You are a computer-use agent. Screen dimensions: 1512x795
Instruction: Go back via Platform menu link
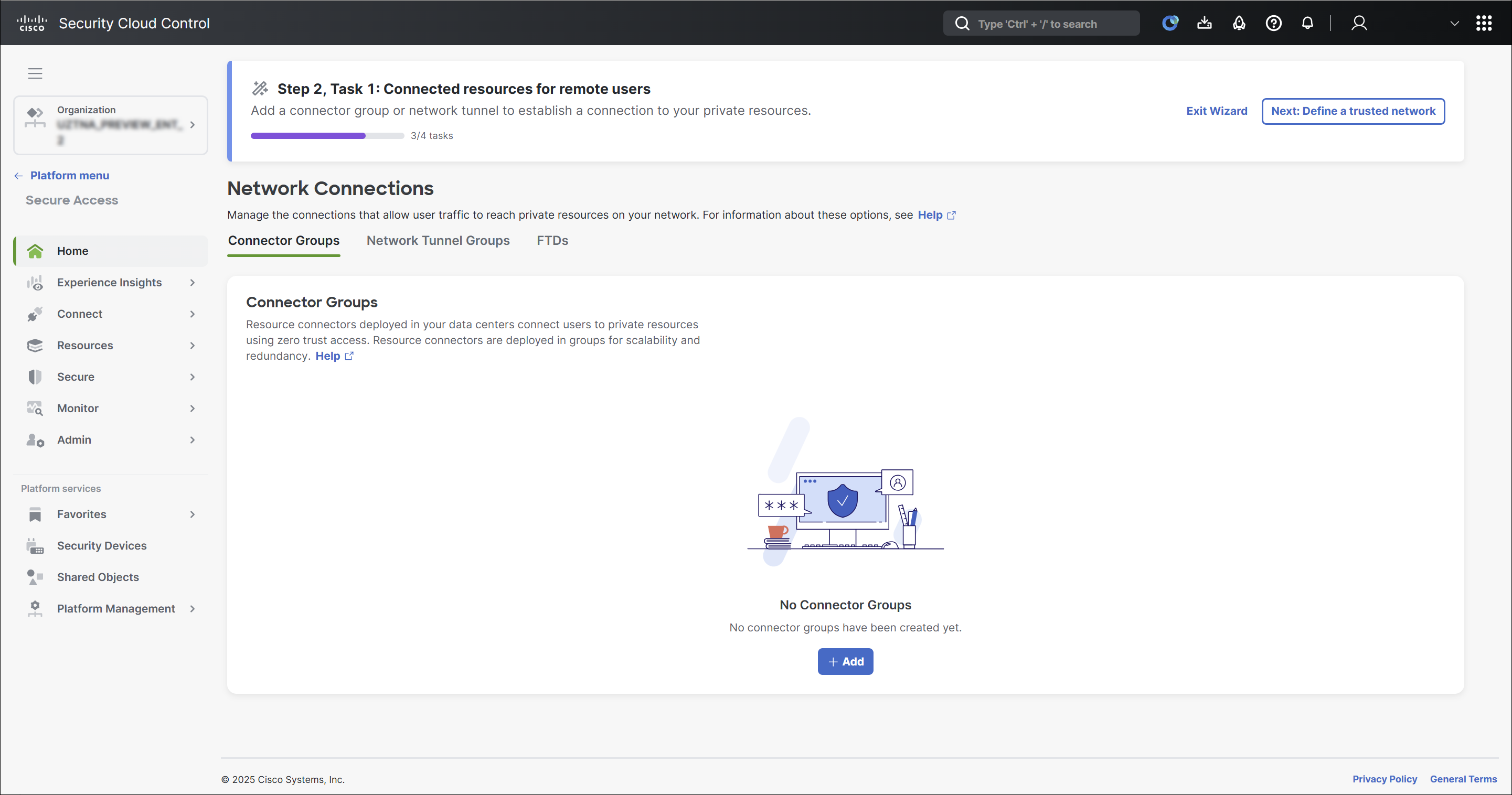tap(70, 176)
